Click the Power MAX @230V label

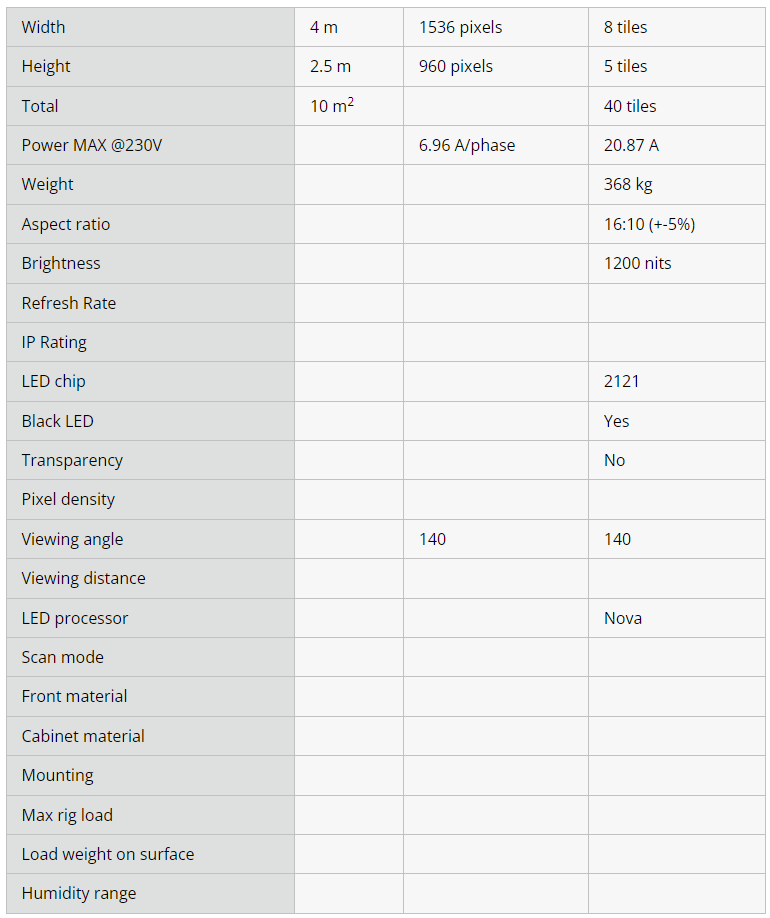click(91, 145)
